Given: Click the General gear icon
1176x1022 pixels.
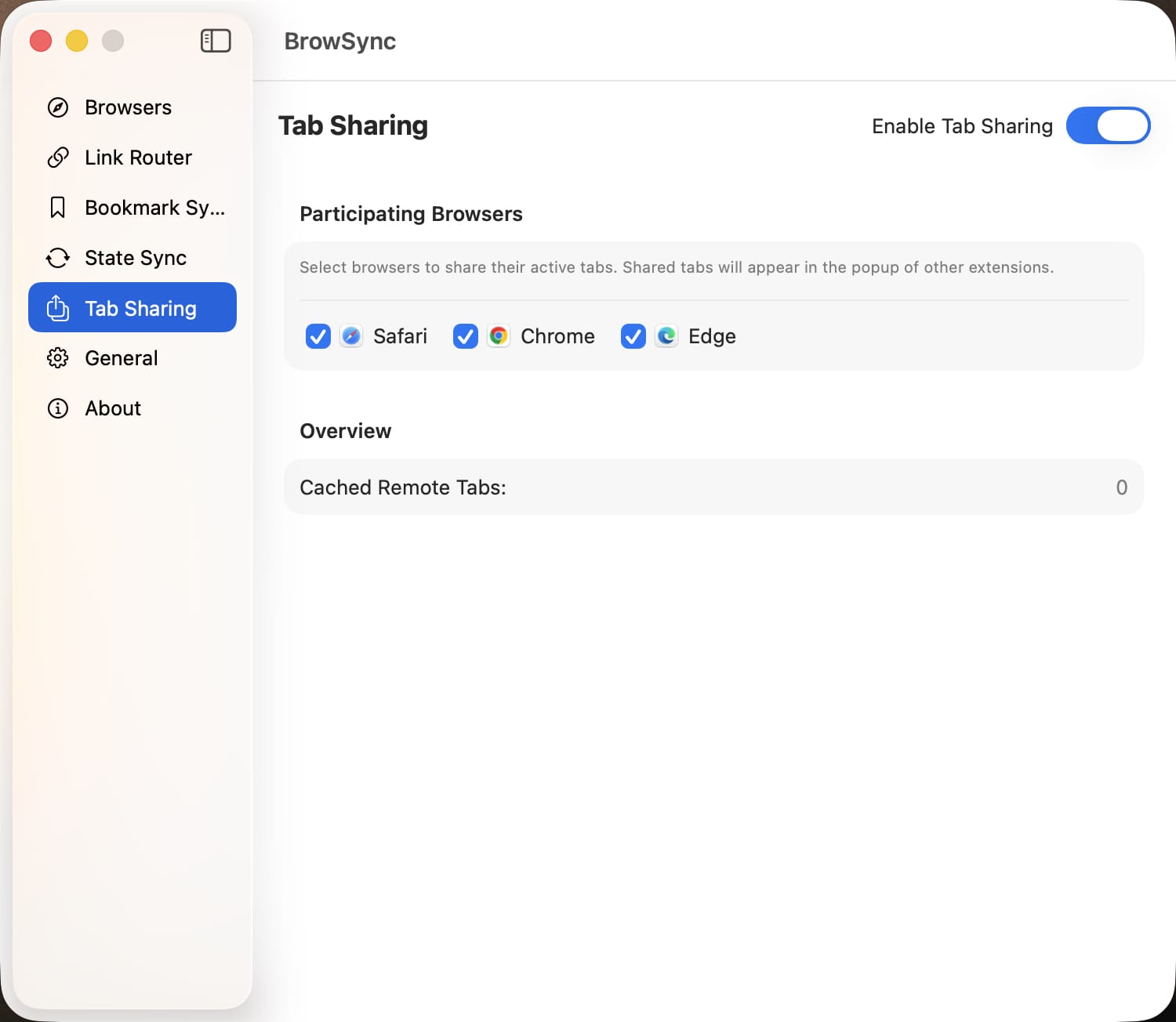Looking at the screenshot, I should pos(58,358).
